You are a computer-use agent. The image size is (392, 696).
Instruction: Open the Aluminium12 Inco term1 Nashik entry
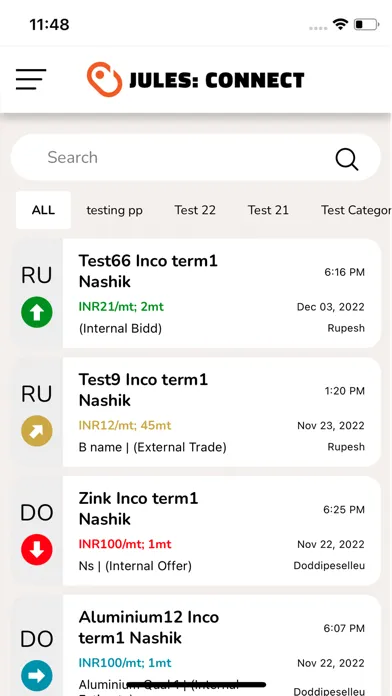point(222,645)
